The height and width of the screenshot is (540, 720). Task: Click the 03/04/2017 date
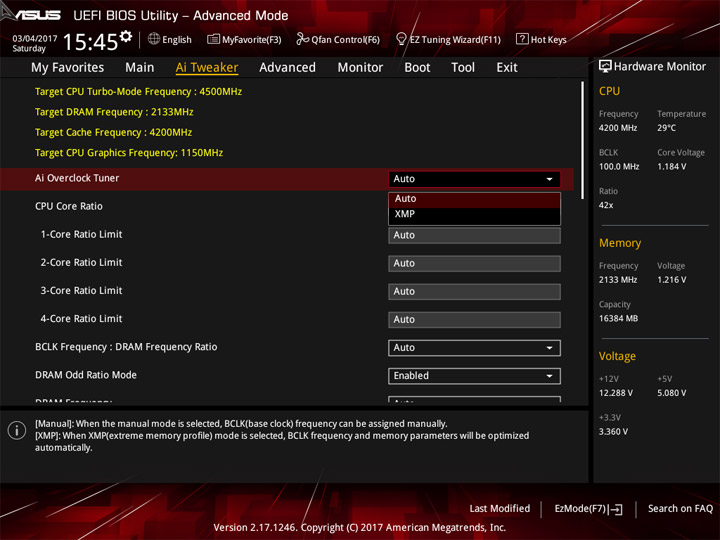tap(35, 38)
